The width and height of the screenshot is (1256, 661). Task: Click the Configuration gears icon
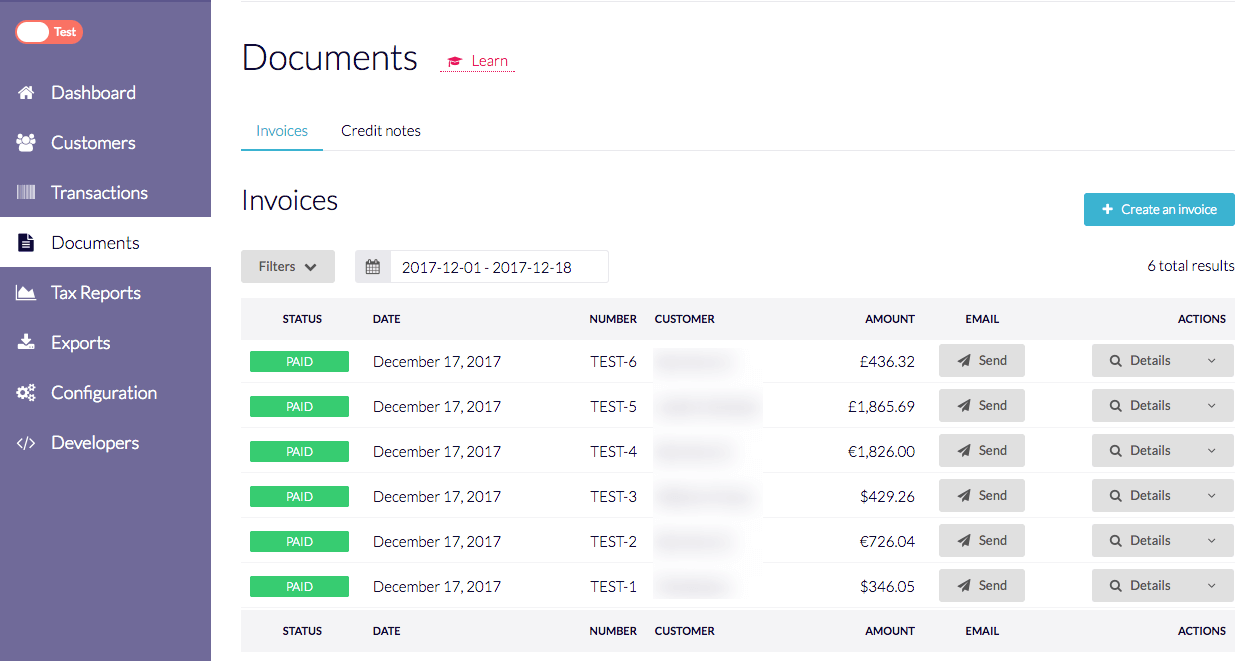[26, 393]
